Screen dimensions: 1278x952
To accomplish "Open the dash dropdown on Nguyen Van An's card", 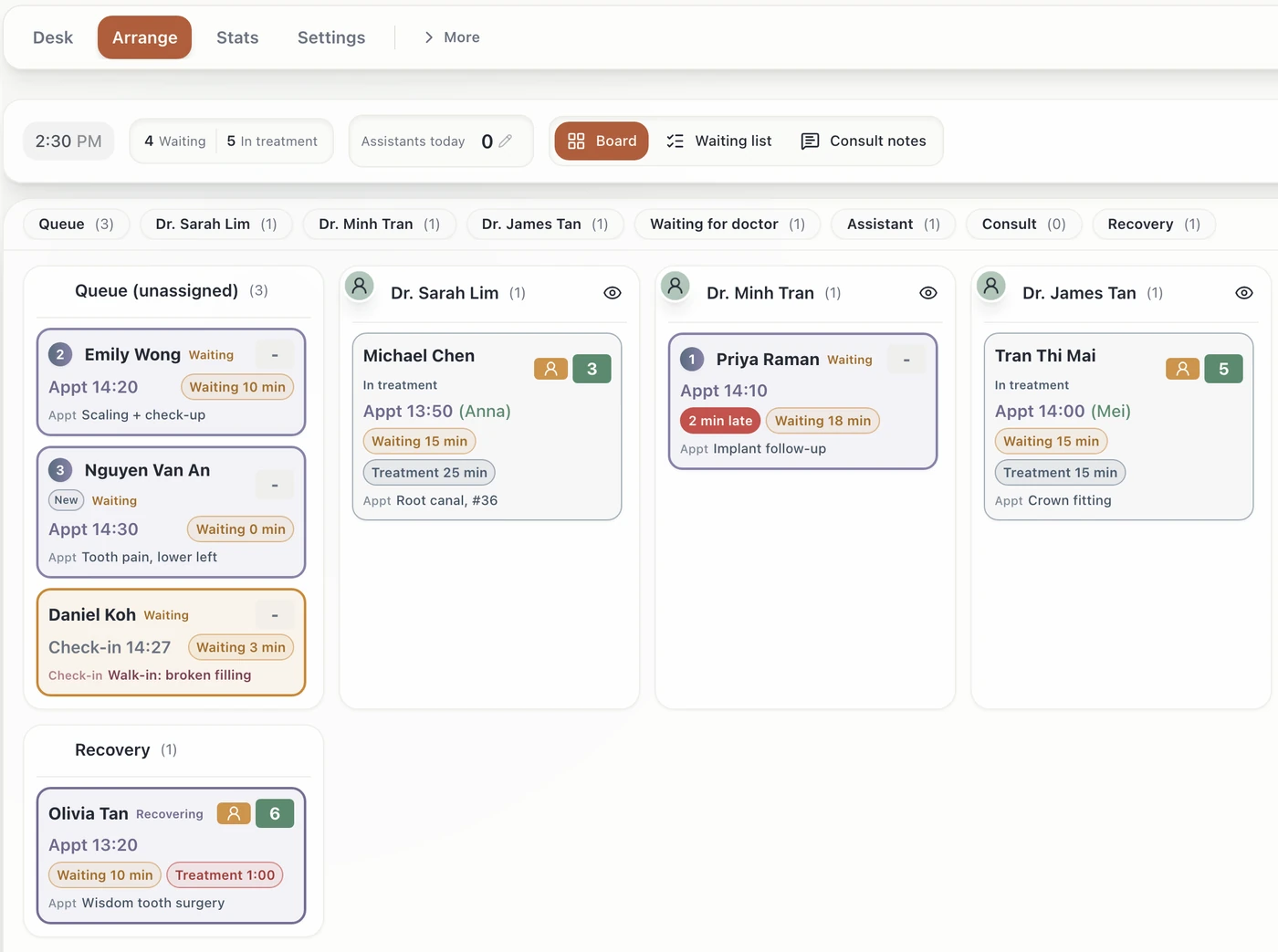I will (275, 485).
